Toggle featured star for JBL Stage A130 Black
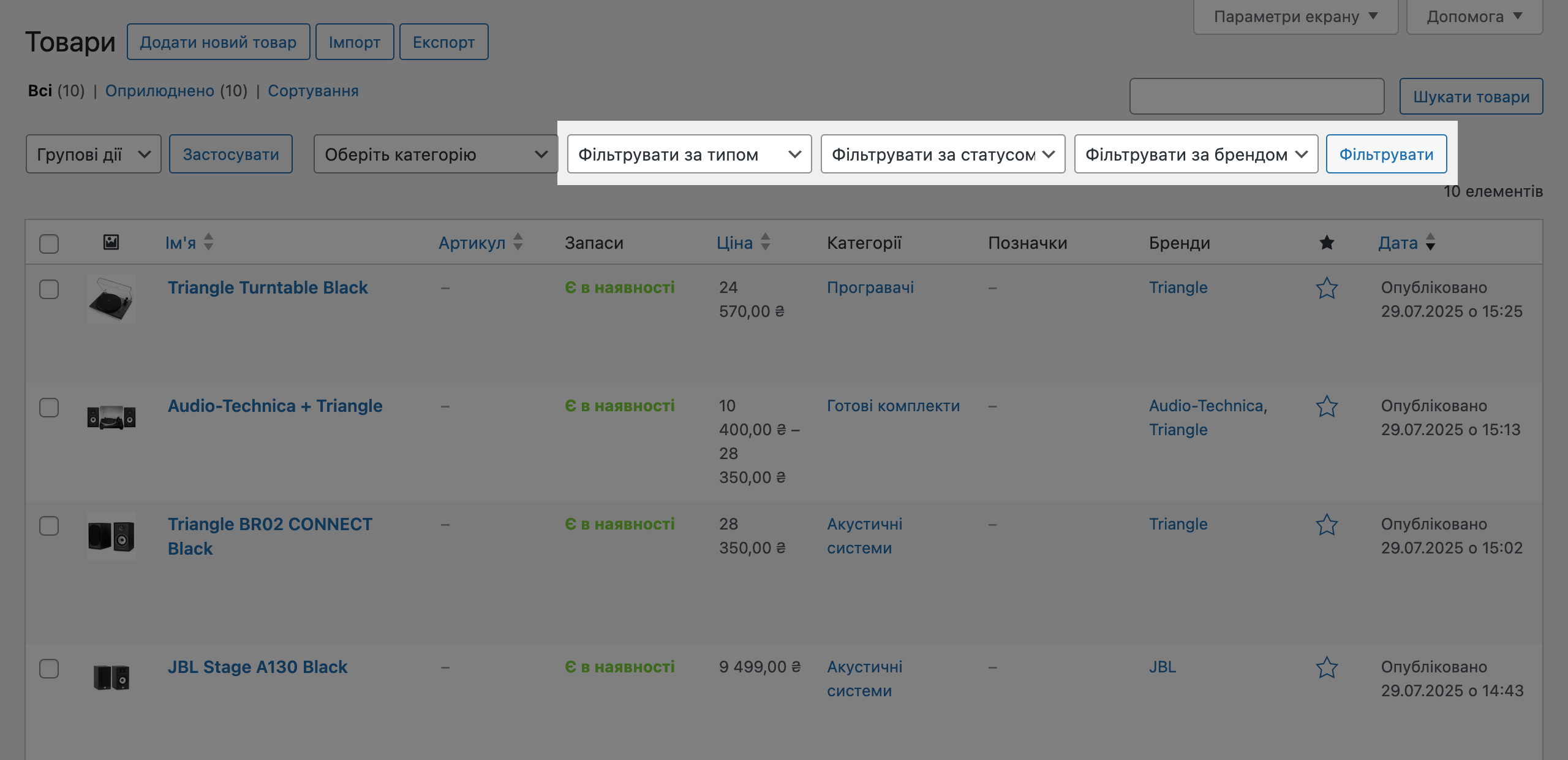The height and width of the screenshot is (760, 1568). pos(1327,667)
